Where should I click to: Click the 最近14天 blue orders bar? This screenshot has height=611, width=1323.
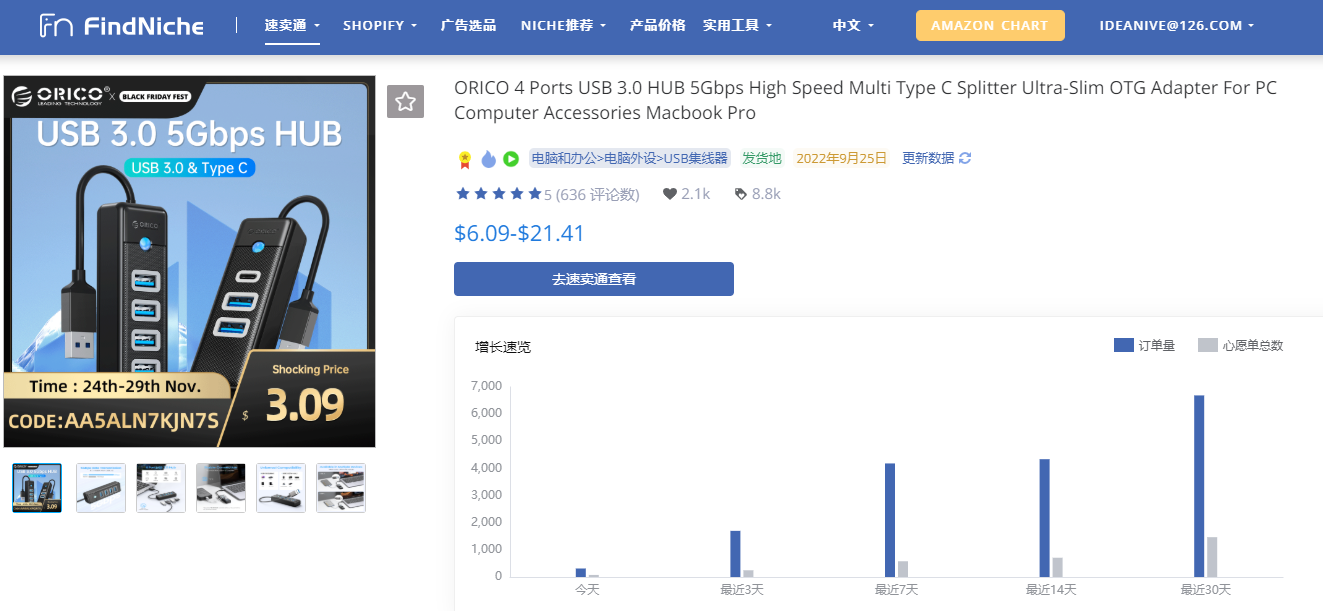pyautogui.click(x=1045, y=518)
